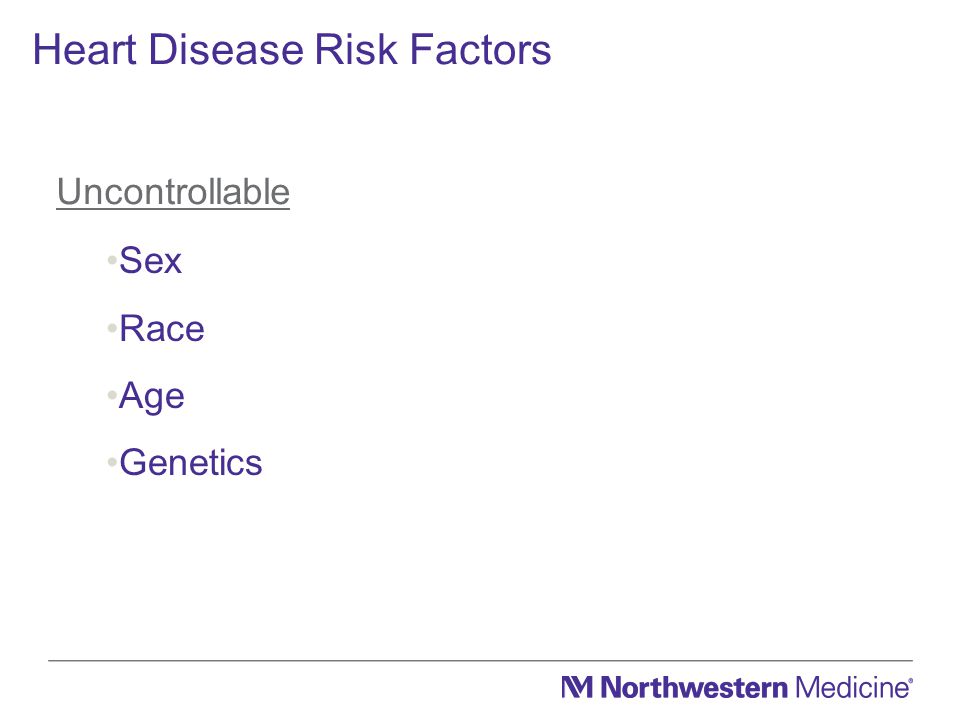Select the underlined Uncontrollable heading
960x720 pixels.
coord(173,192)
